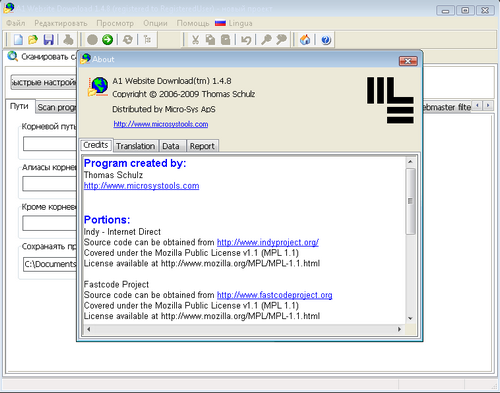This screenshot has height=393, width=500.
Task: Click the Cut scissors icon
Action: tap(195, 40)
